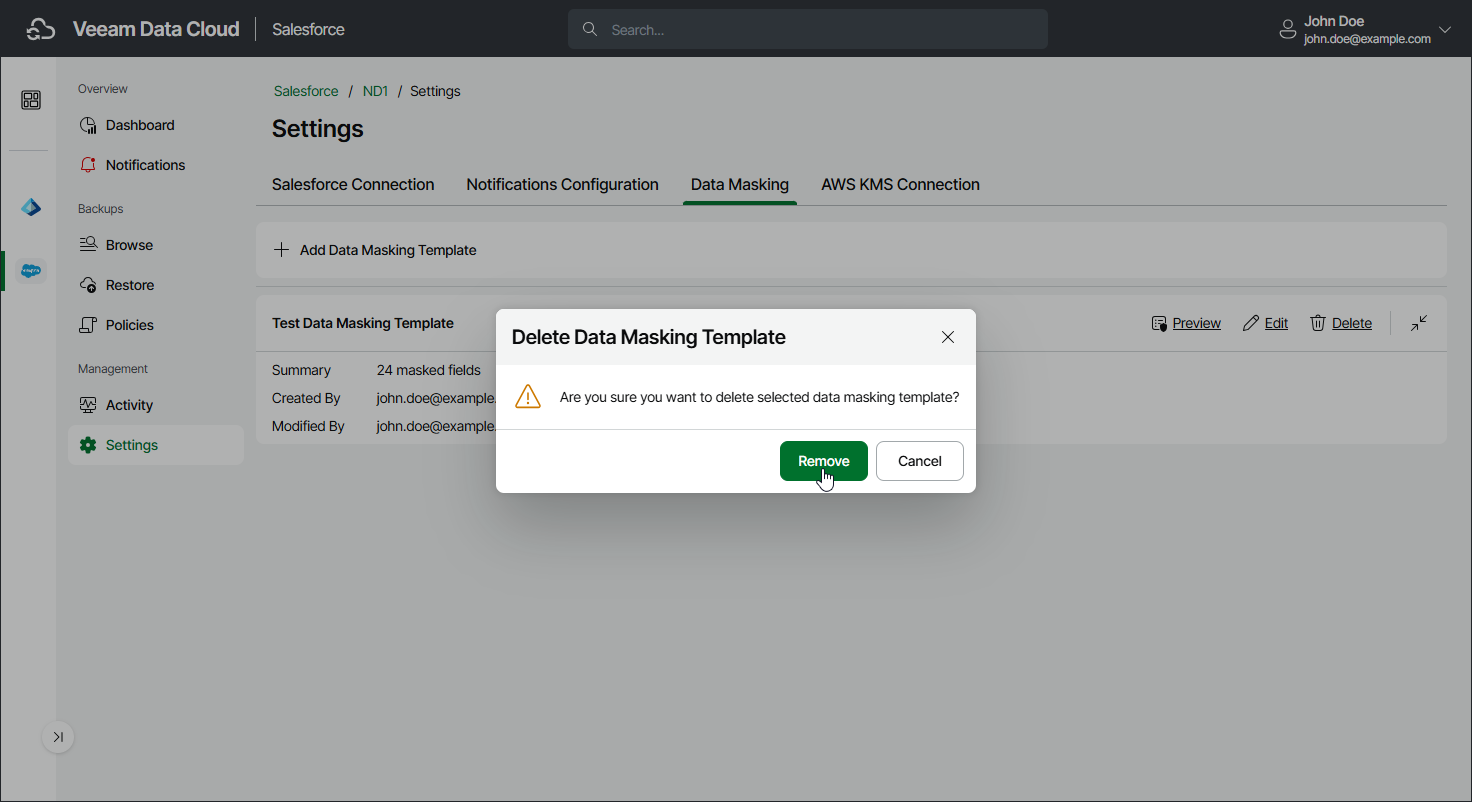Select Settings in the sidebar
The height and width of the screenshot is (802, 1472).
(156, 445)
